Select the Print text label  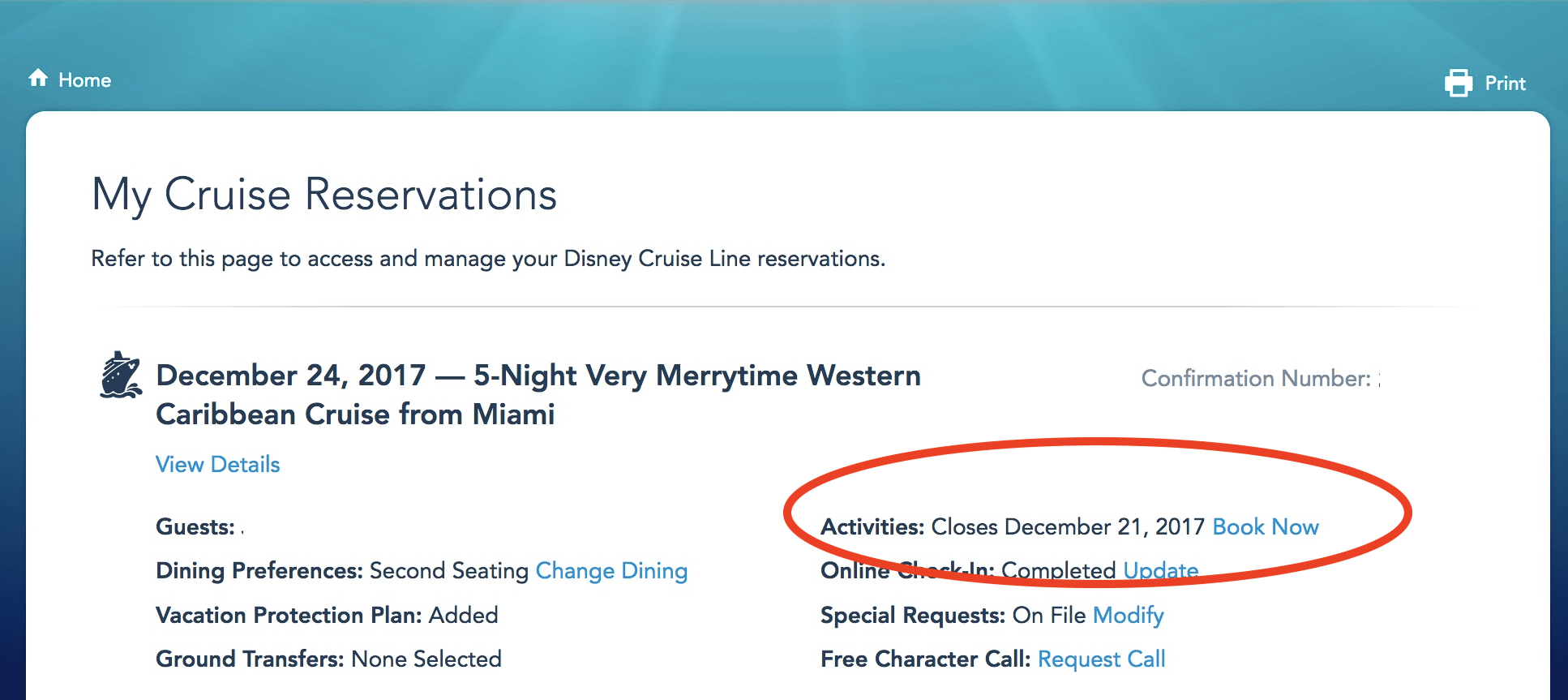coord(1505,84)
